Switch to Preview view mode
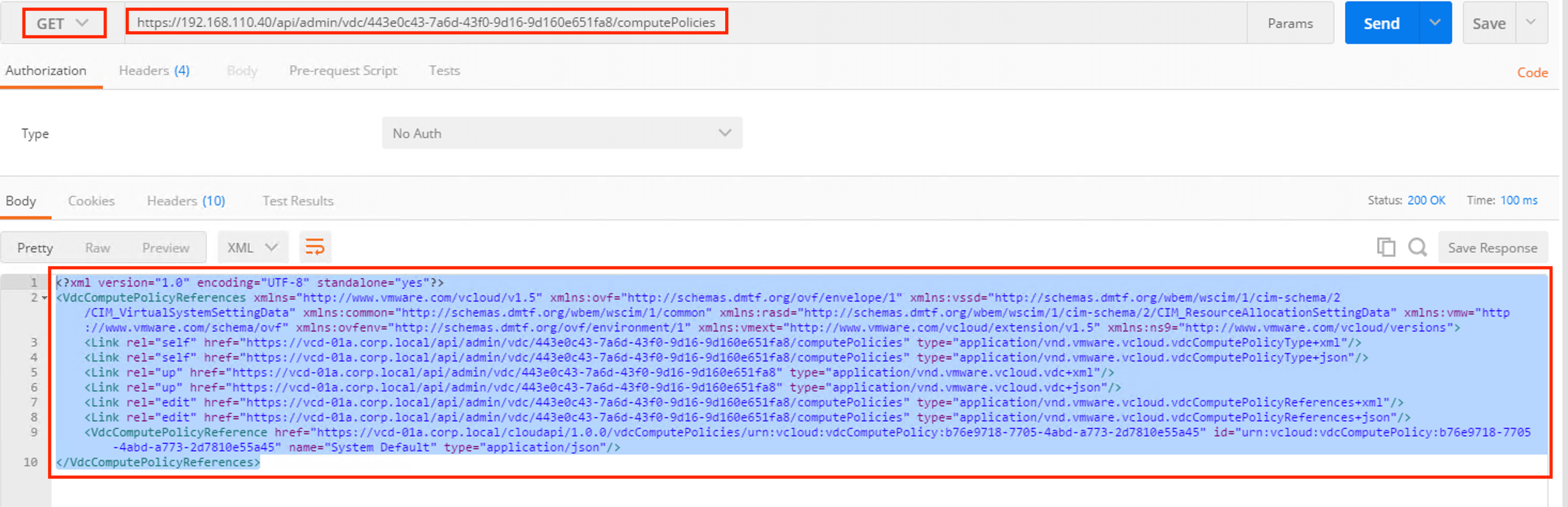 pos(165,248)
